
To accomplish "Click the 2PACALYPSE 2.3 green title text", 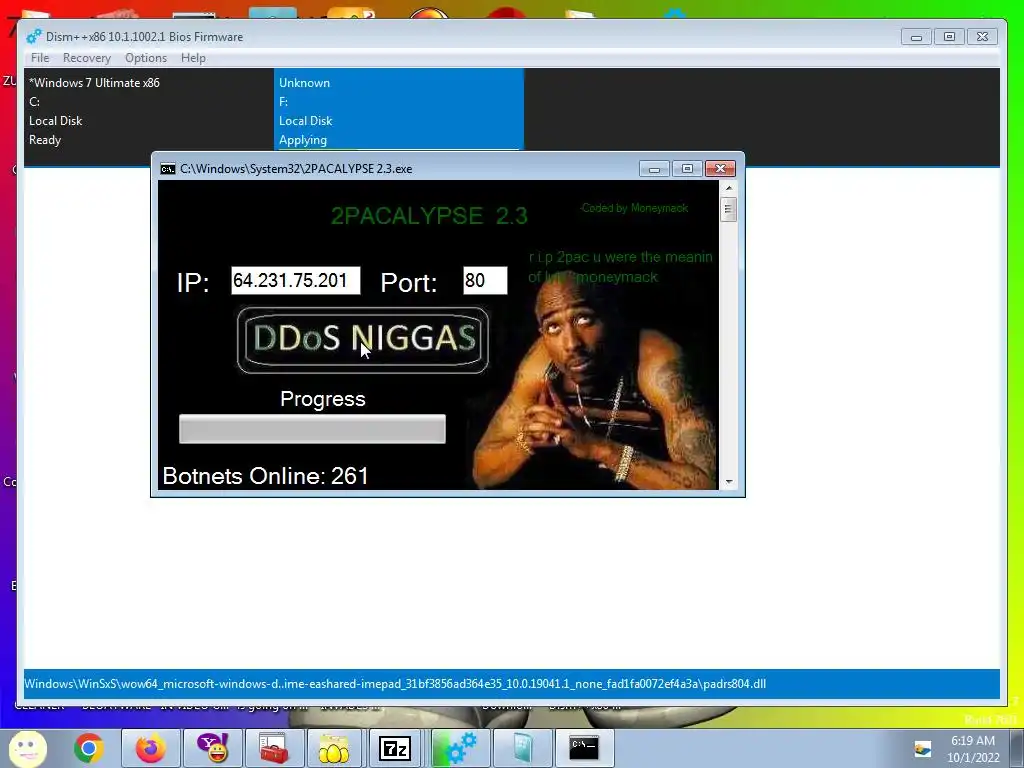I will 429,216.
